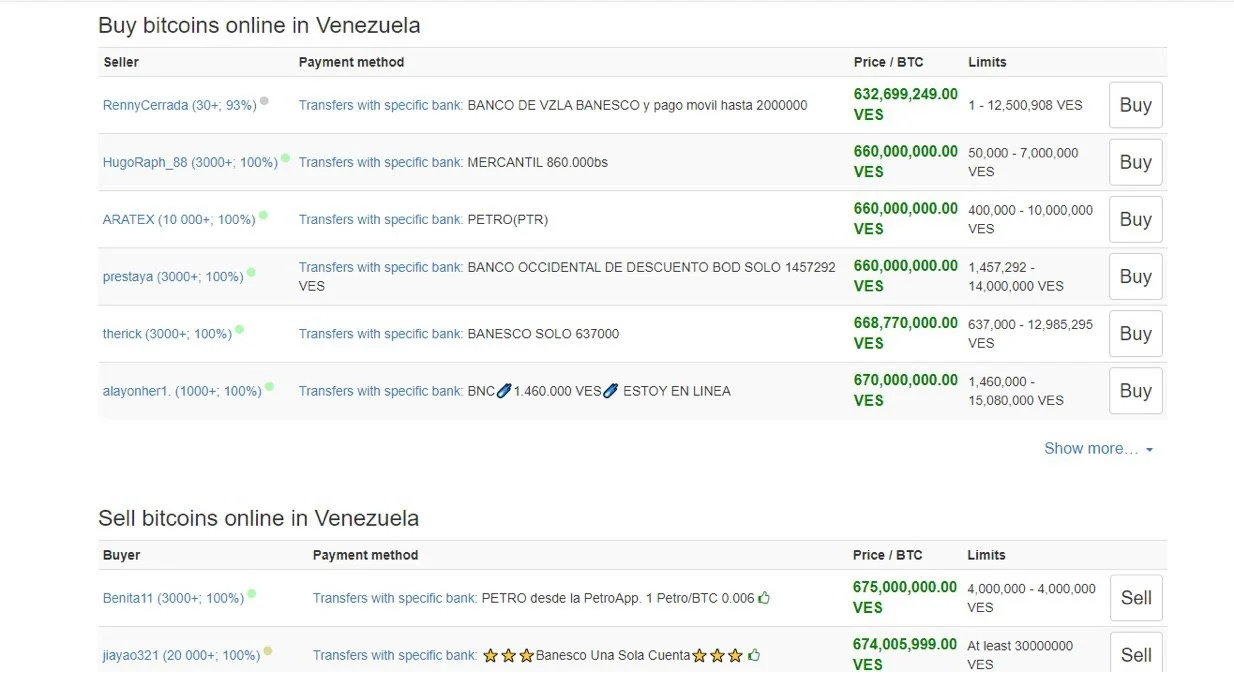Viewport: 1234px width, 674px height.
Task: Click the thumbs-up icon in Benita11's PETRO offer
Action: point(764,598)
